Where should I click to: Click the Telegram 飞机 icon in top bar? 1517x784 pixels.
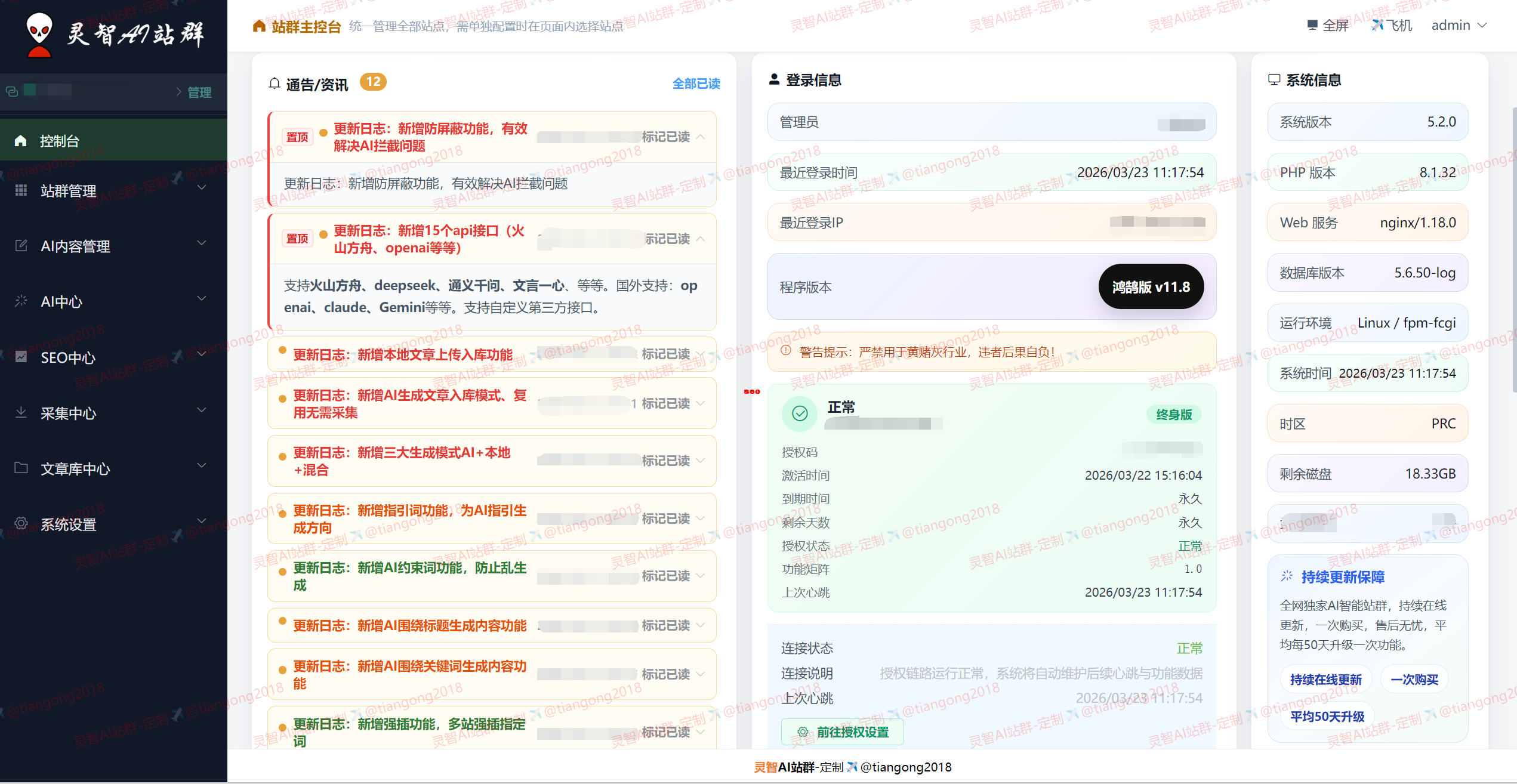pos(1377,25)
